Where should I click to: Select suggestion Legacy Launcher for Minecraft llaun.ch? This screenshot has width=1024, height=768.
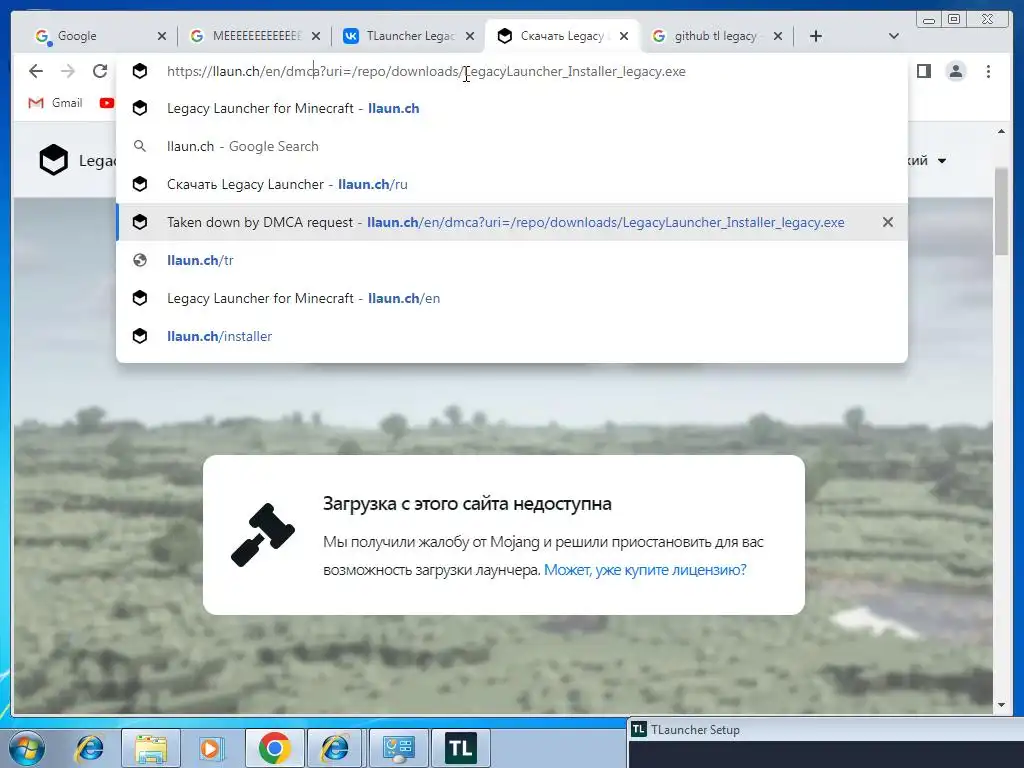click(511, 108)
